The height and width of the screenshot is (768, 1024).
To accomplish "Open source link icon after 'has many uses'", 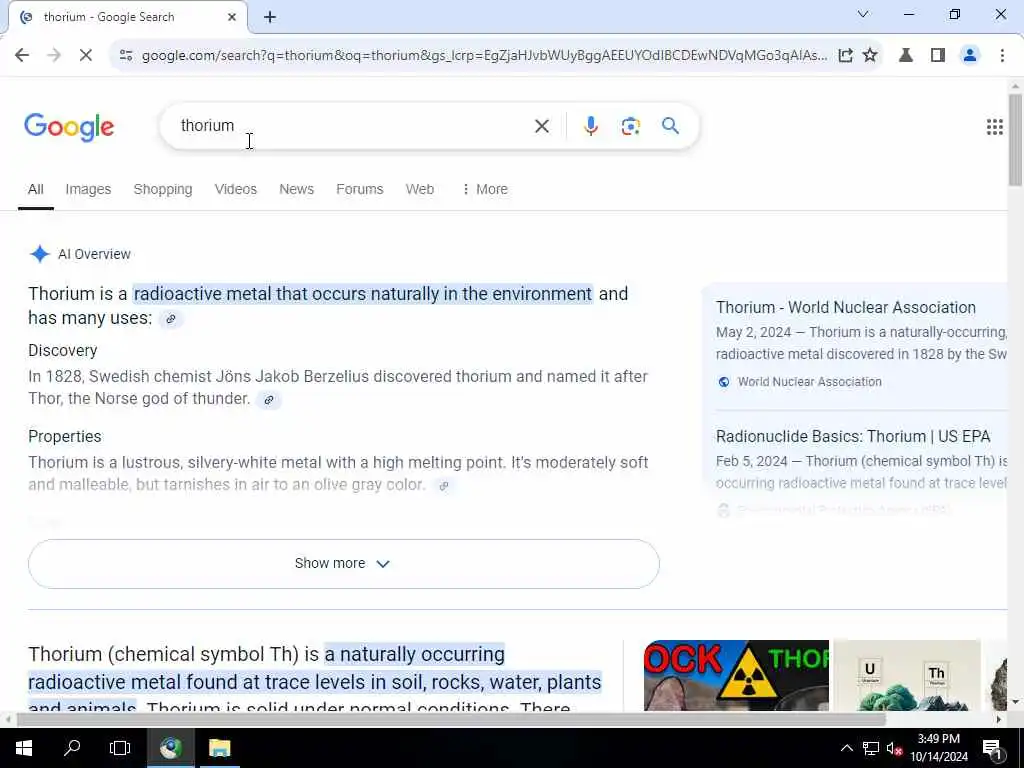I will coord(170,319).
